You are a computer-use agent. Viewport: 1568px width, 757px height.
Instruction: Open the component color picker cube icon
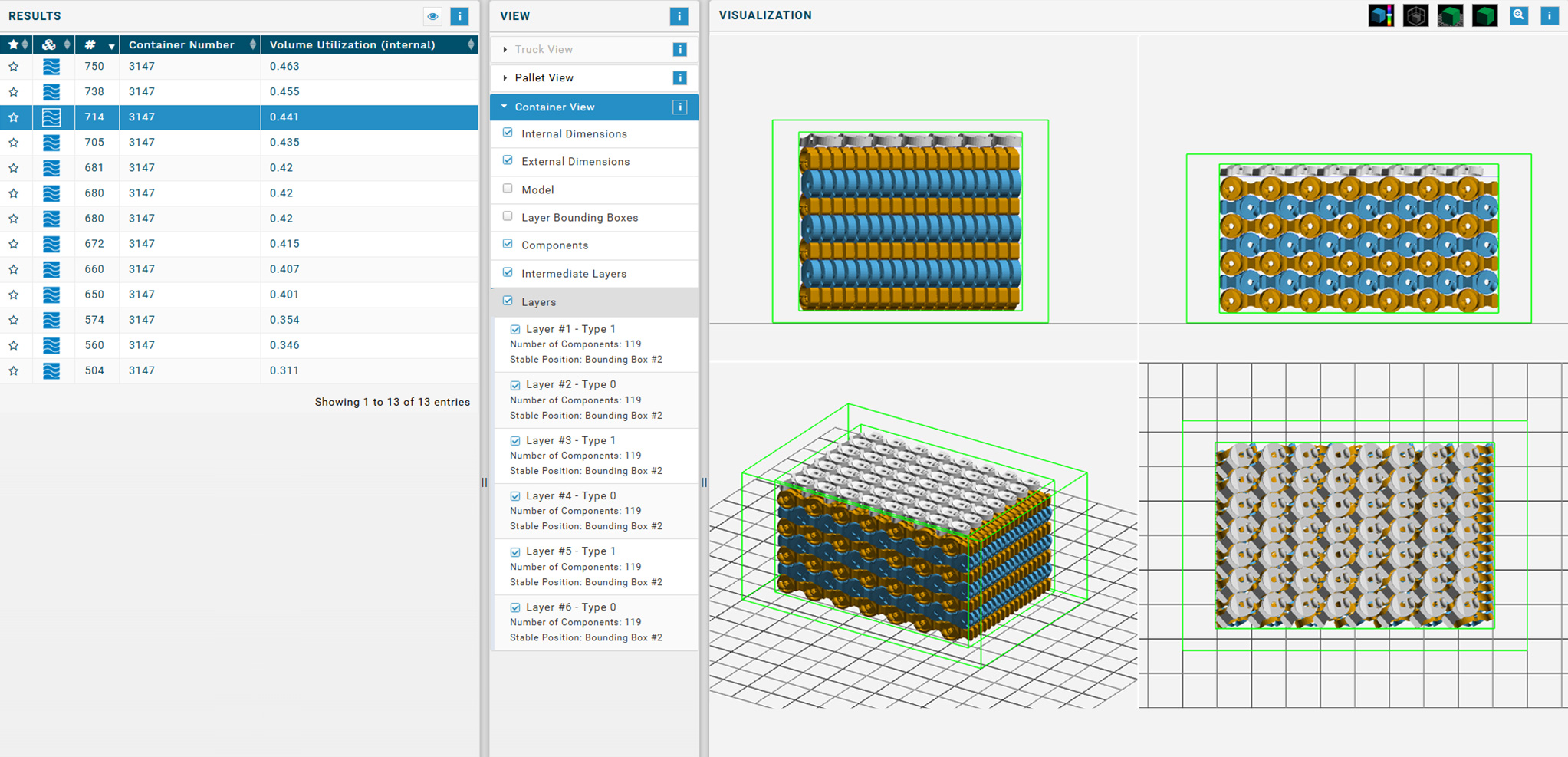click(1381, 15)
